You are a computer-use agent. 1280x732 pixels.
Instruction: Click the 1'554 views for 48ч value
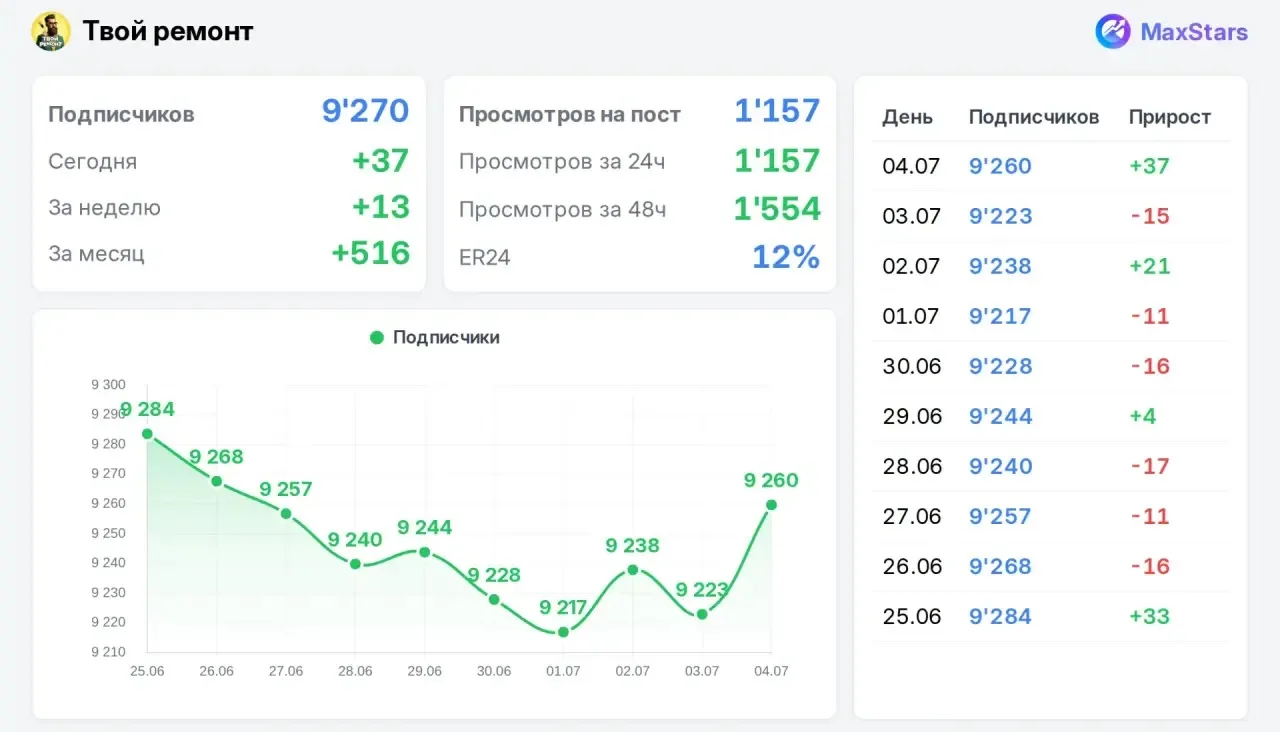[777, 209]
